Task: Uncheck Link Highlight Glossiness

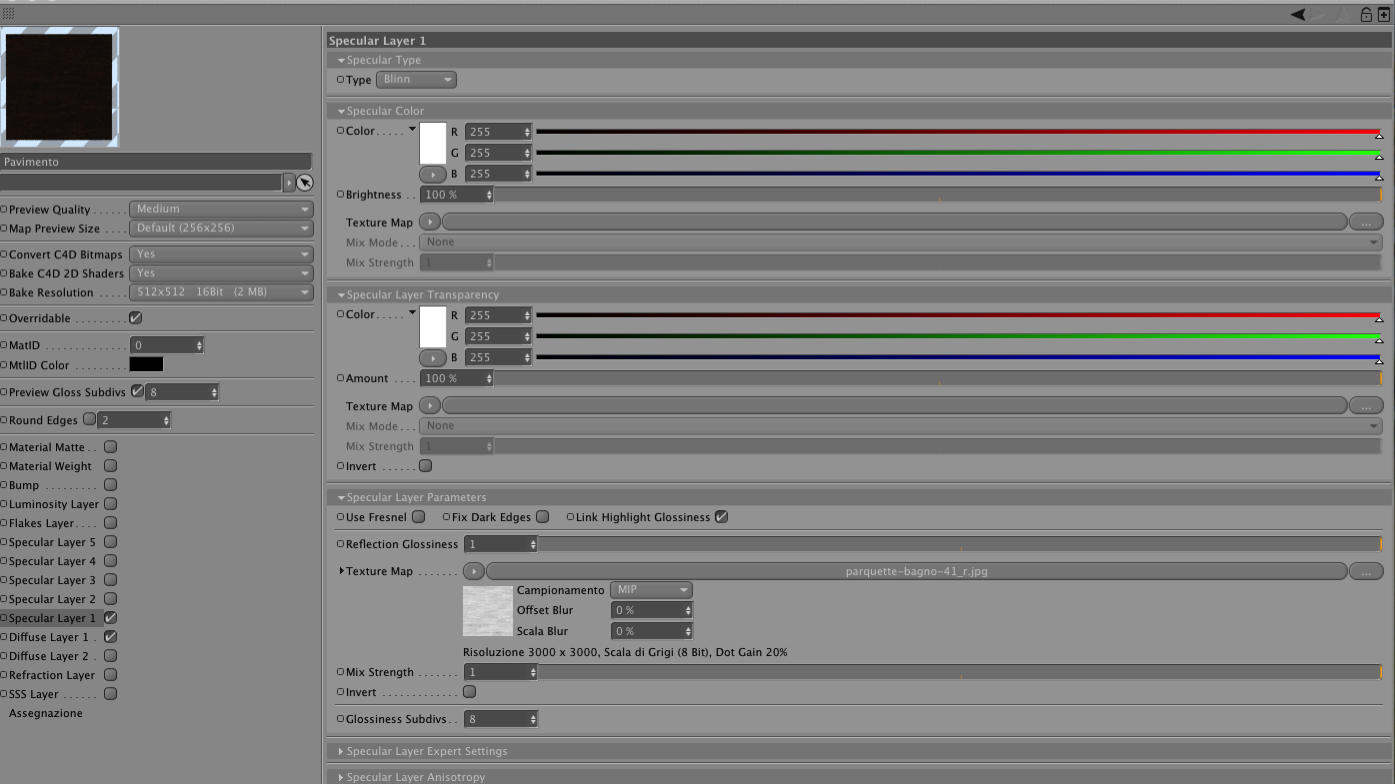Action: (x=721, y=517)
